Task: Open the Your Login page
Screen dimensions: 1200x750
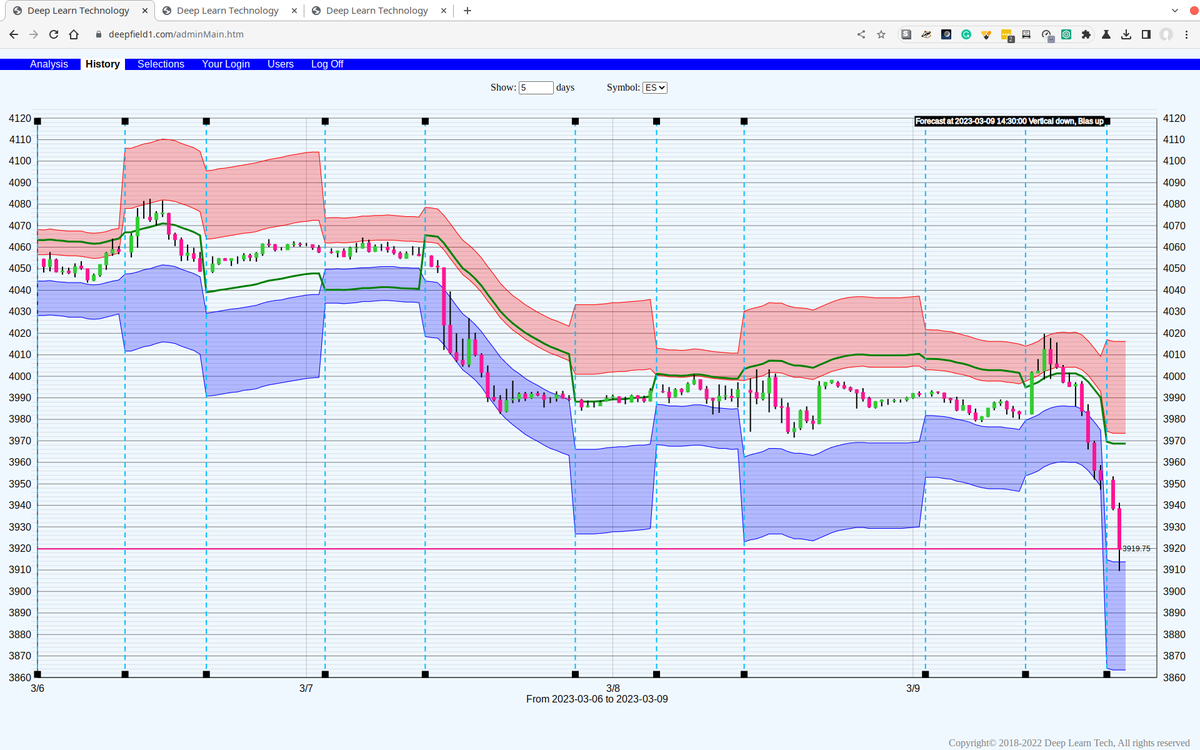Action: click(226, 64)
